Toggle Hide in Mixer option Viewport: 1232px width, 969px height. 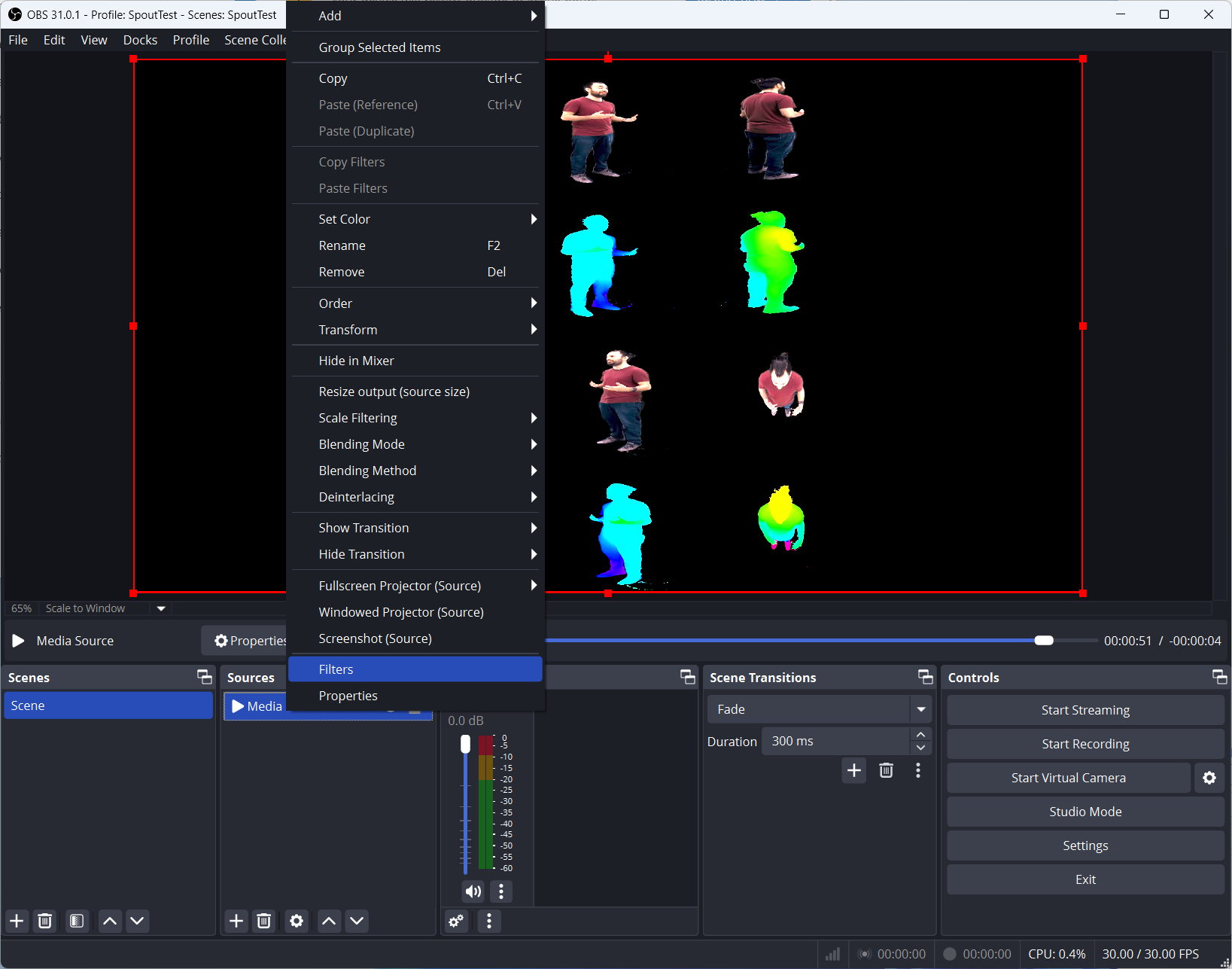(356, 361)
